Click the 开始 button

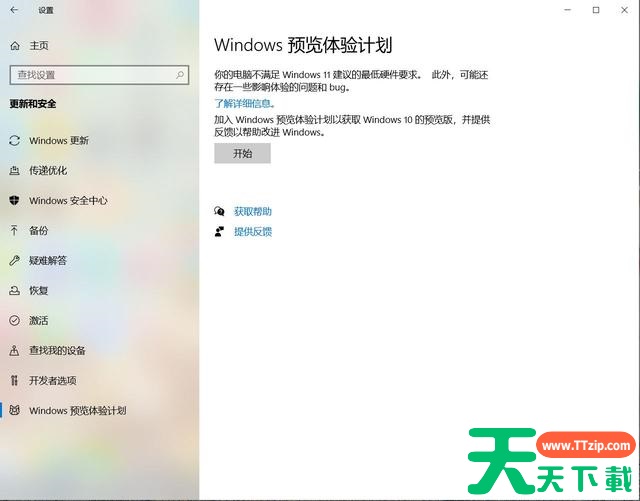tap(242, 154)
